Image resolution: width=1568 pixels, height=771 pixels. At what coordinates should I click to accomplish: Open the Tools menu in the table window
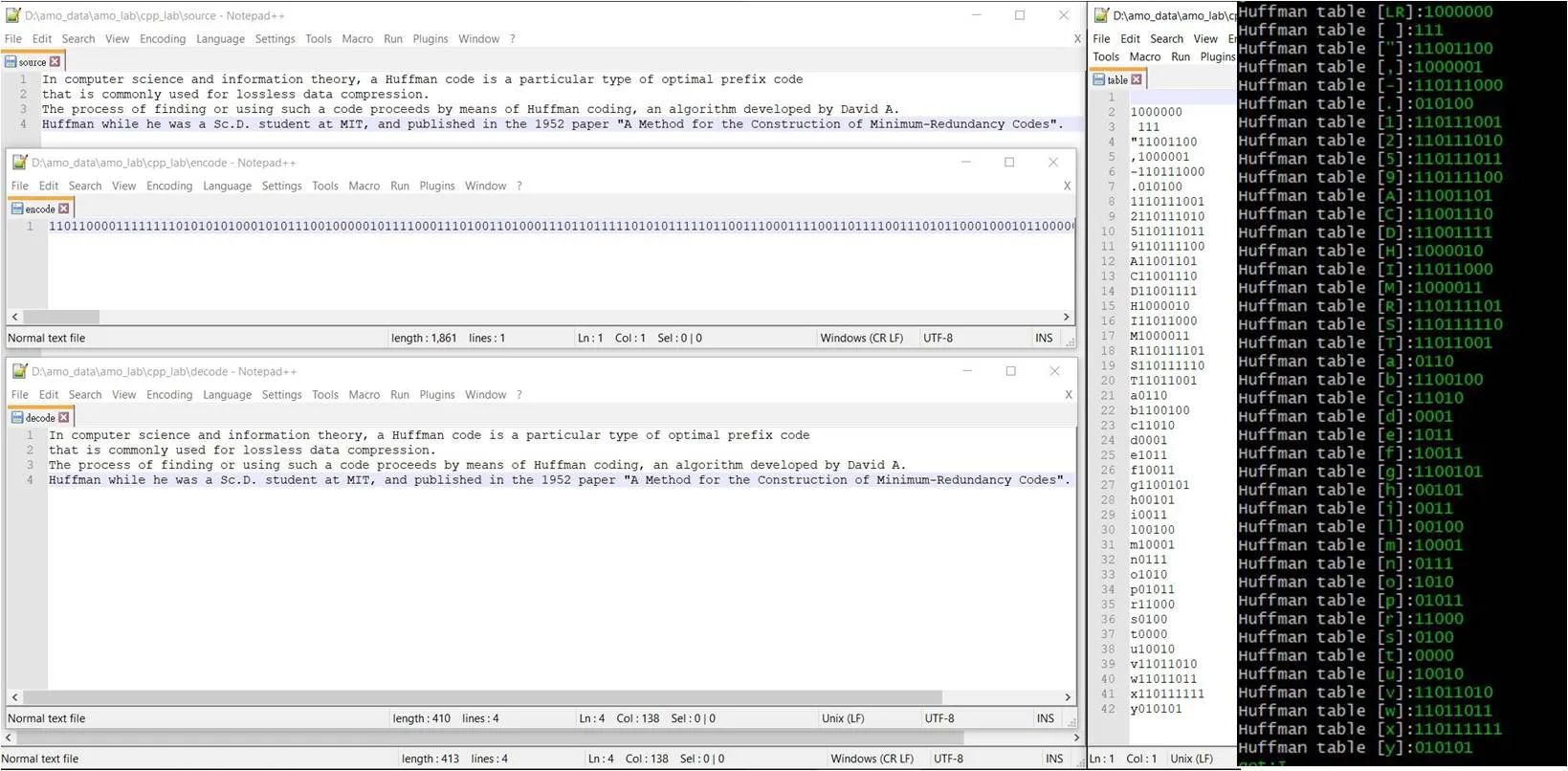tap(1106, 57)
